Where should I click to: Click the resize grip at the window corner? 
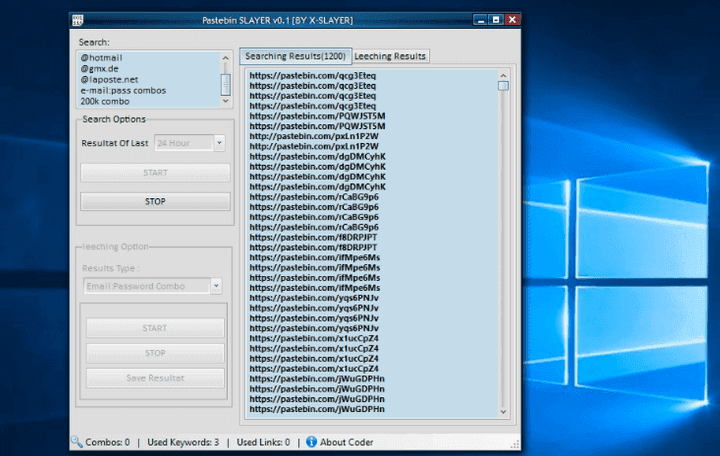click(515, 444)
